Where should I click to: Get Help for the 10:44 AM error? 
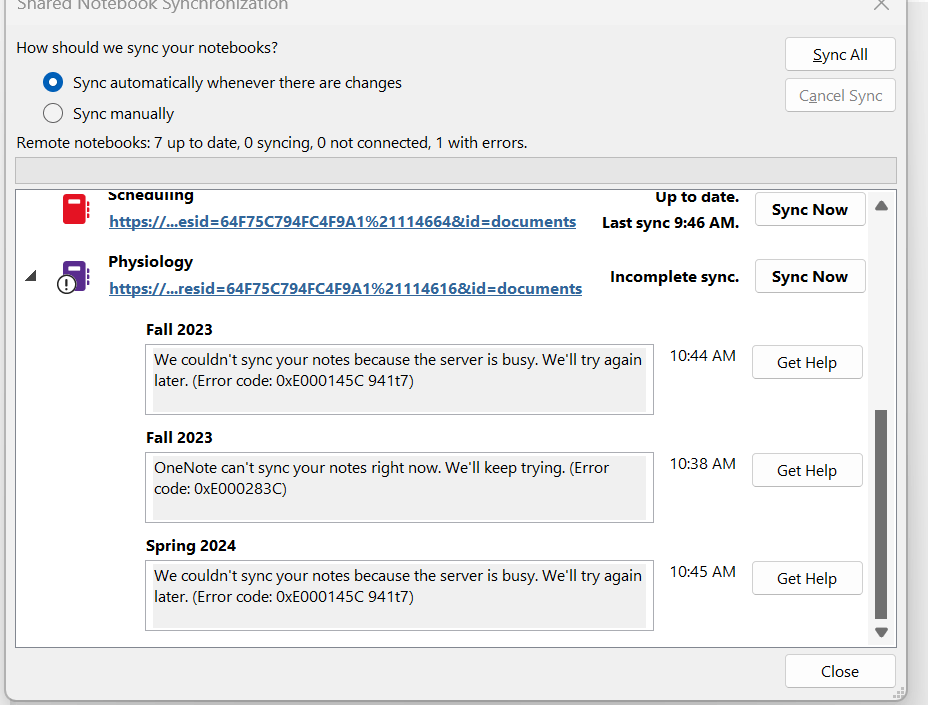click(806, 363)
